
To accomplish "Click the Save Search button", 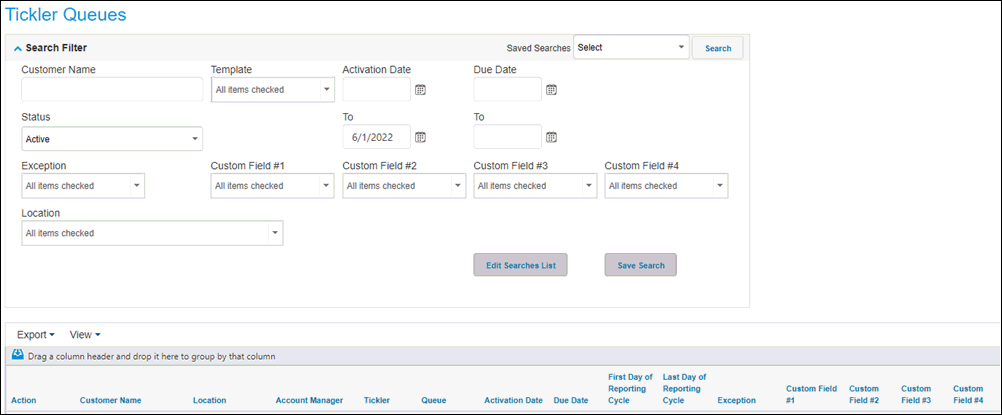I will click(x=640, y=265).
